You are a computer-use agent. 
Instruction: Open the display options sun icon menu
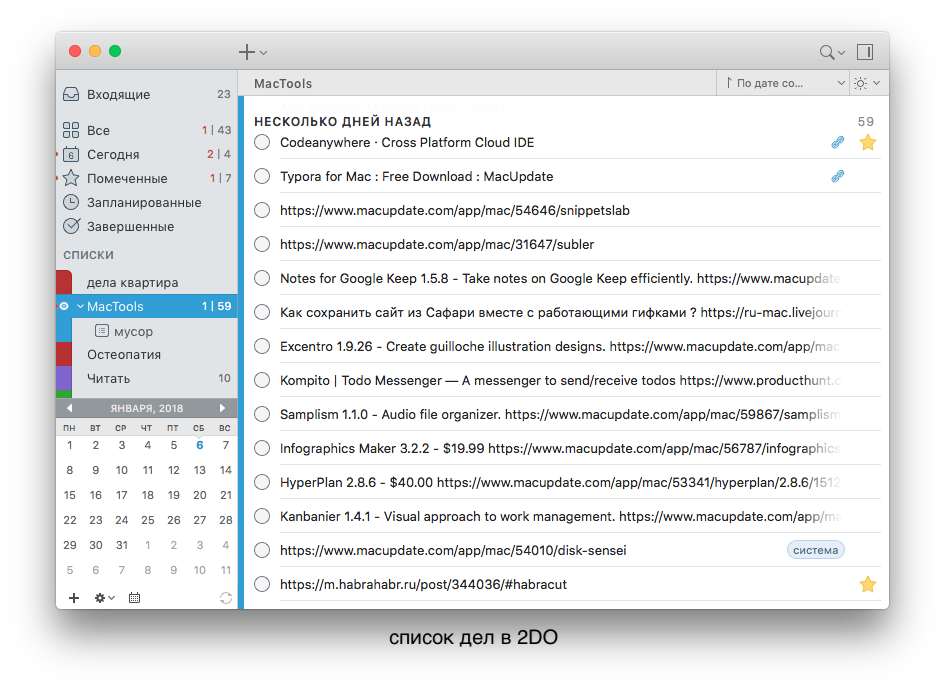(867, 83)
